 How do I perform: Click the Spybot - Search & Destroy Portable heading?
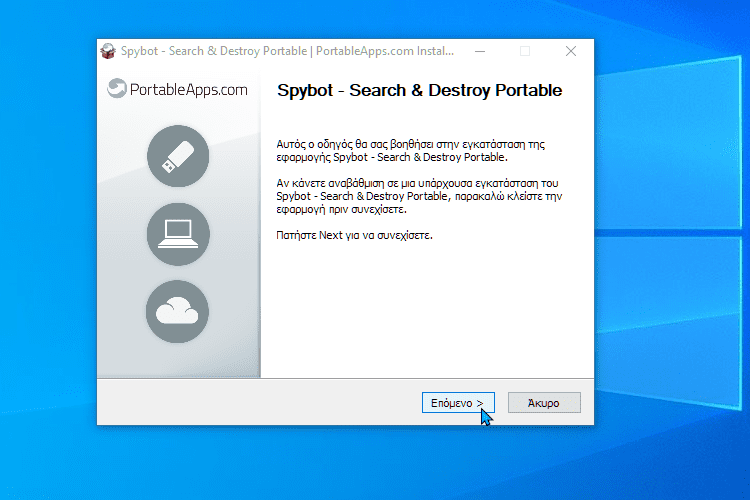click(419, 90)
